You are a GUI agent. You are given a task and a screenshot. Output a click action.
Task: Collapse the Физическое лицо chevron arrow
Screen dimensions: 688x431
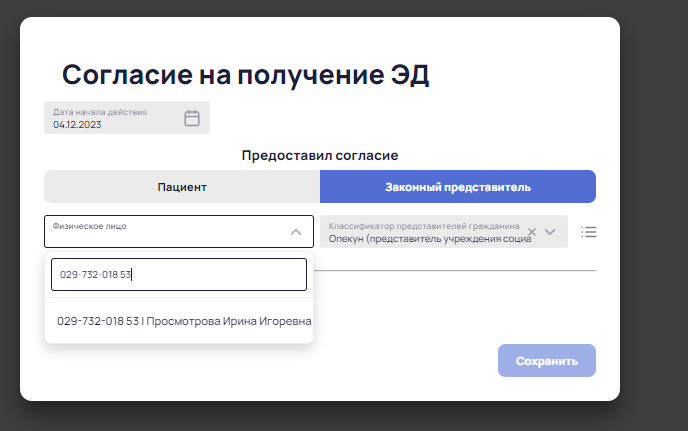pyautogui.click(x=296, y=232)
